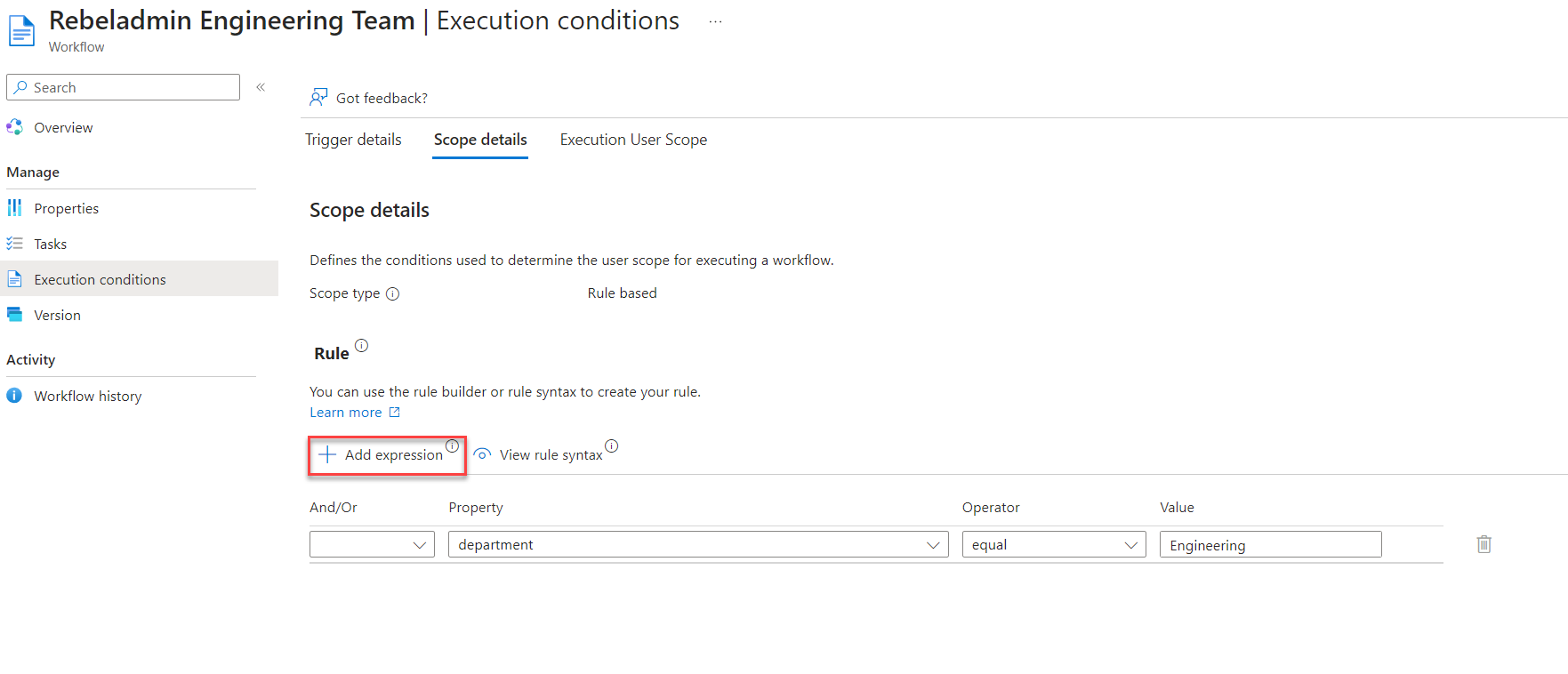Click the Add expression info icon
This screenshot has height=674, width=1568.
click(x=452, y=445)
